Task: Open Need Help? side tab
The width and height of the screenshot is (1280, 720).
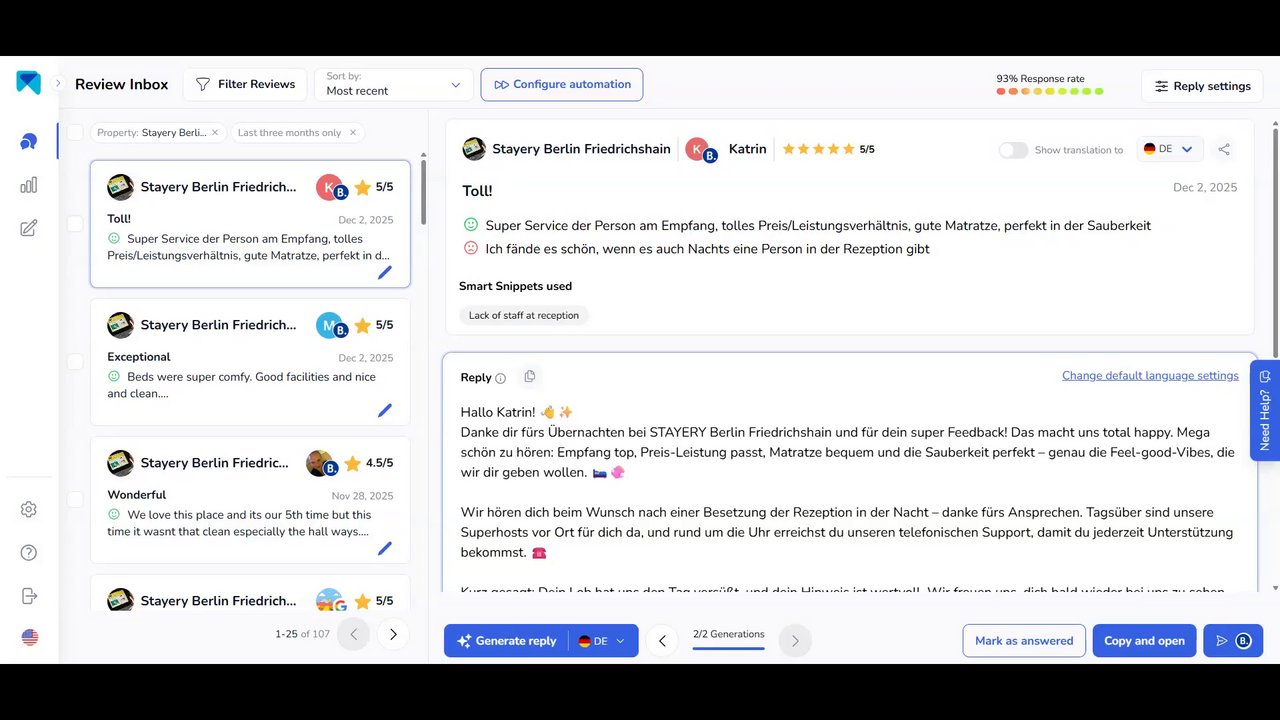Action: [x=1265, y=410]
